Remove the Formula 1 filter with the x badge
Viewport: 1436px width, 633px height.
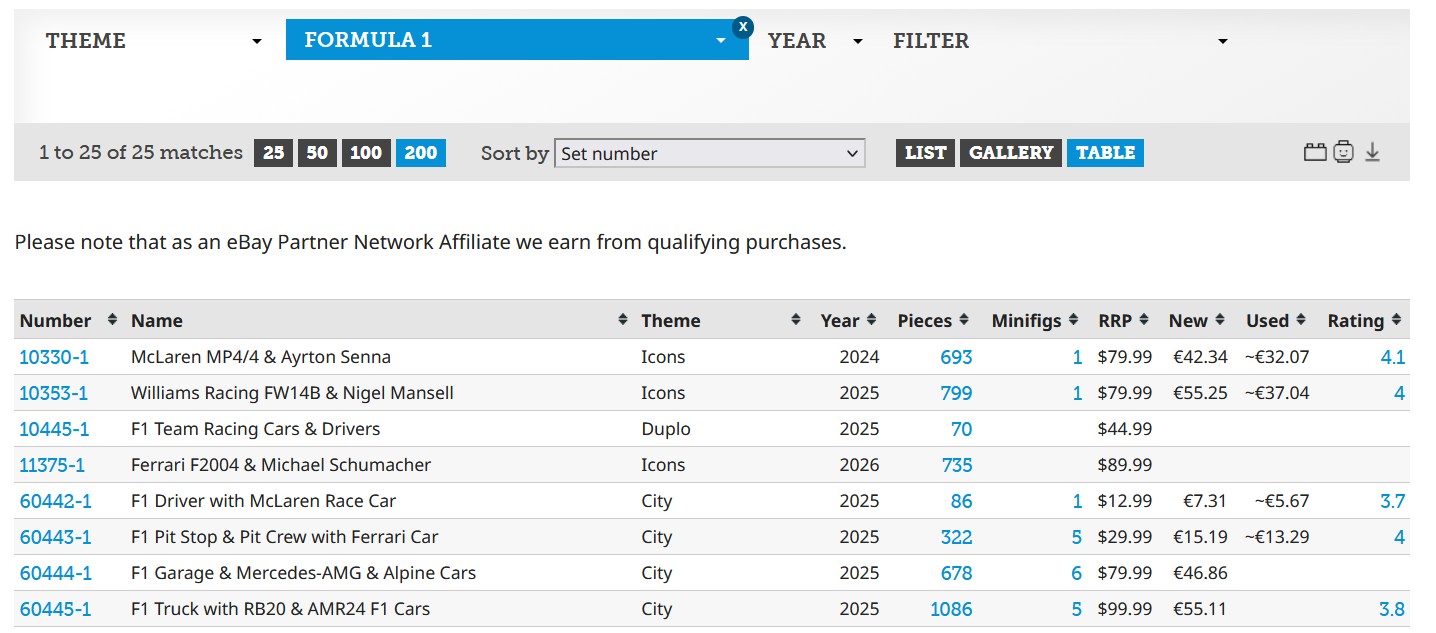tap(742, 27)
